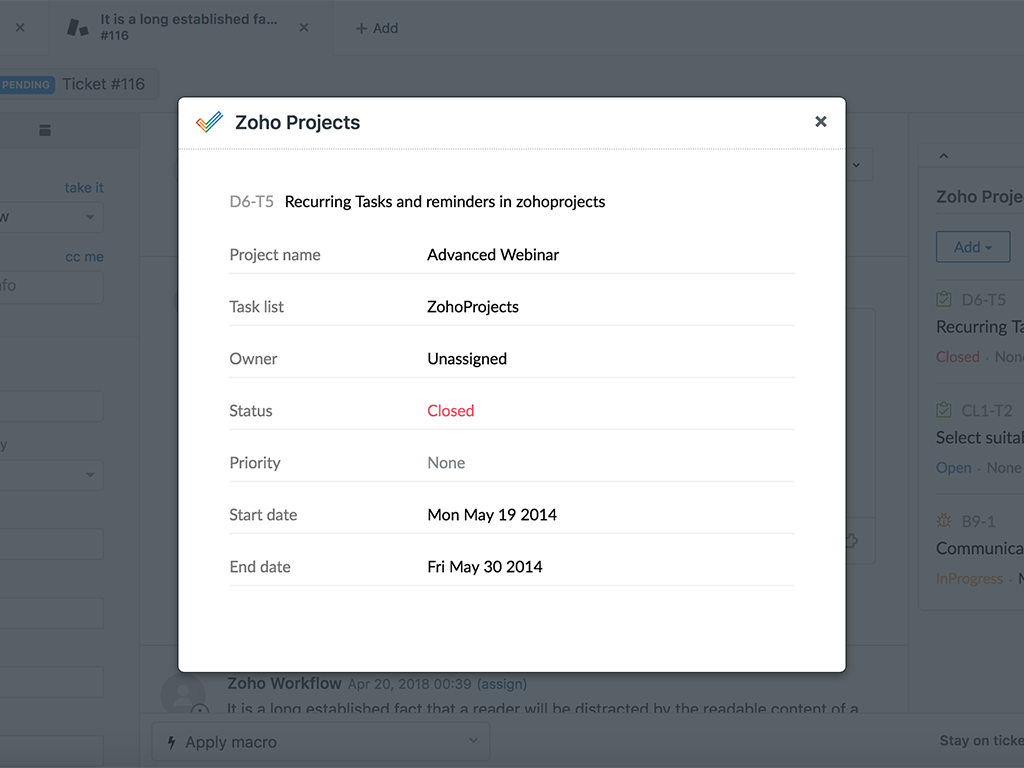
Task: Close the Zoho Projects dialog
Action: point(821,122)
